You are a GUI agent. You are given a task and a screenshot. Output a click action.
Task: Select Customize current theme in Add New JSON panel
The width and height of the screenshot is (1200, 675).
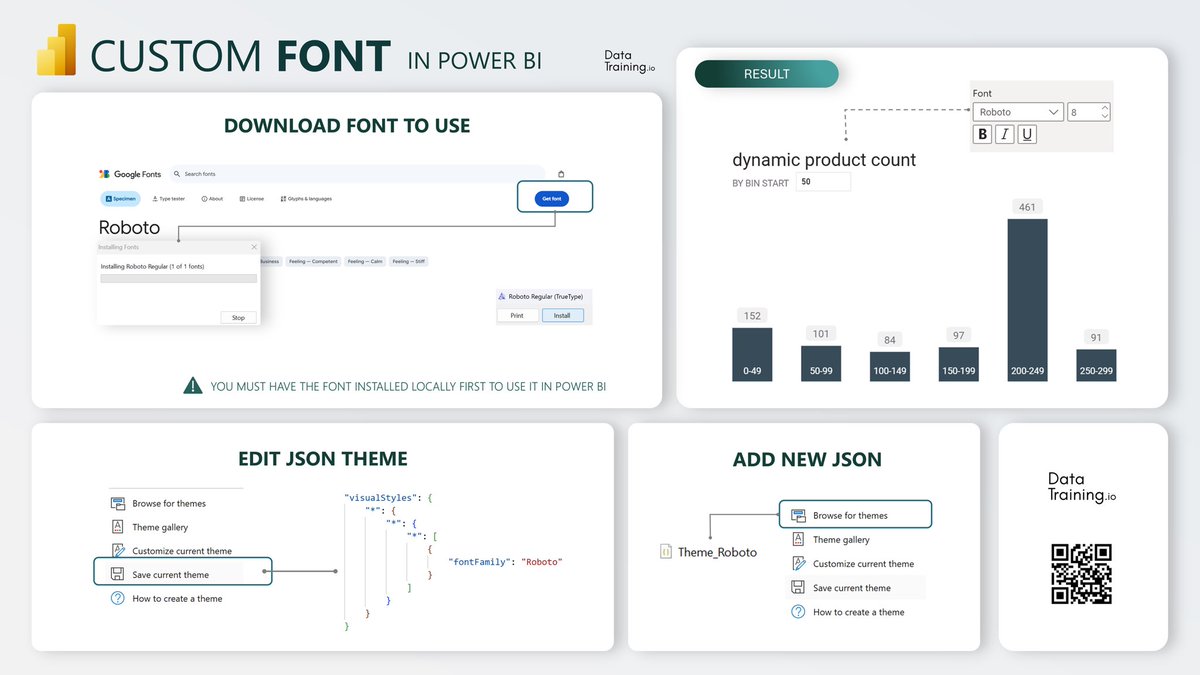tap(863, 563)
